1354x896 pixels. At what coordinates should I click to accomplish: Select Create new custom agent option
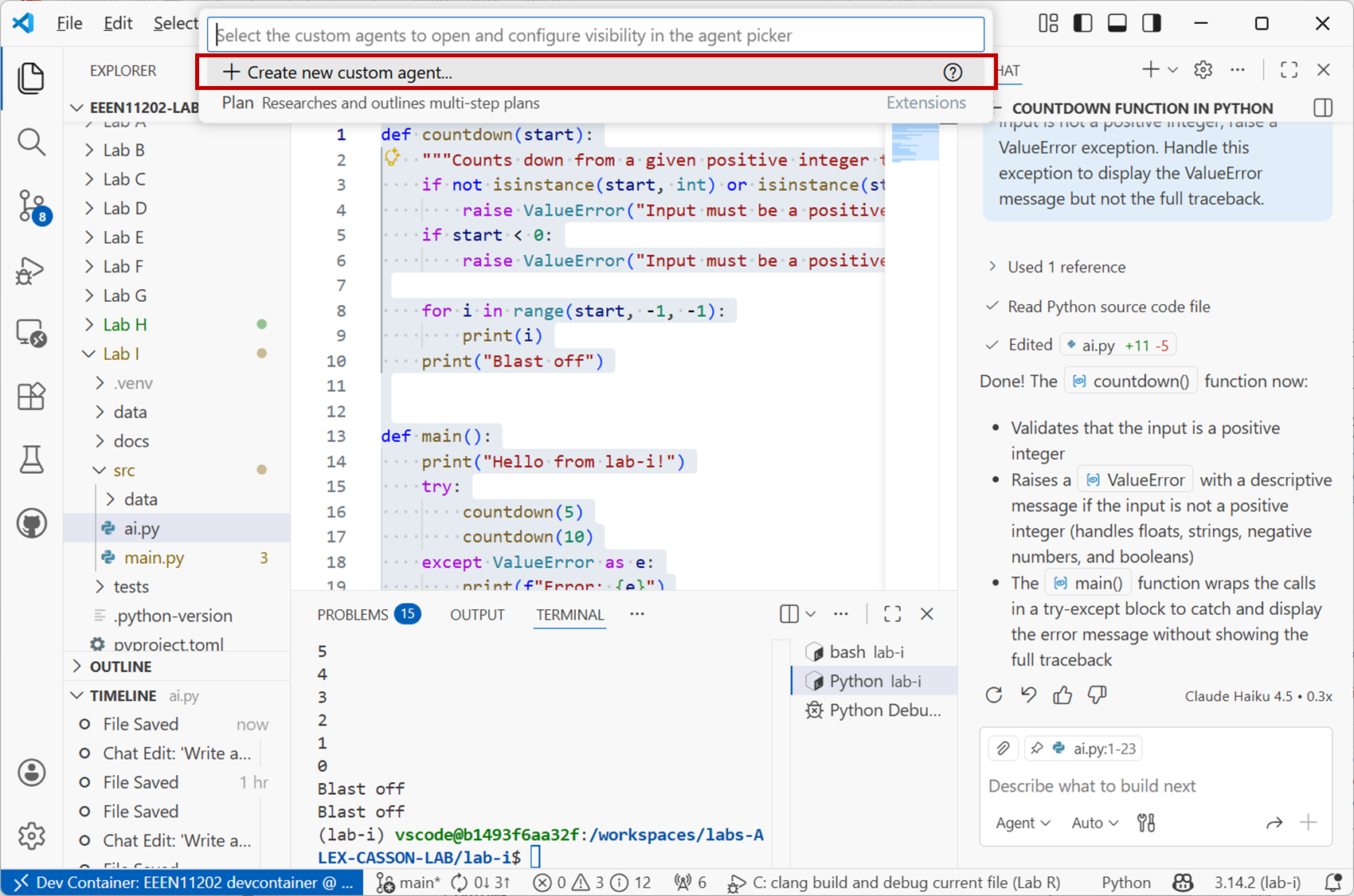click(350, 72)
